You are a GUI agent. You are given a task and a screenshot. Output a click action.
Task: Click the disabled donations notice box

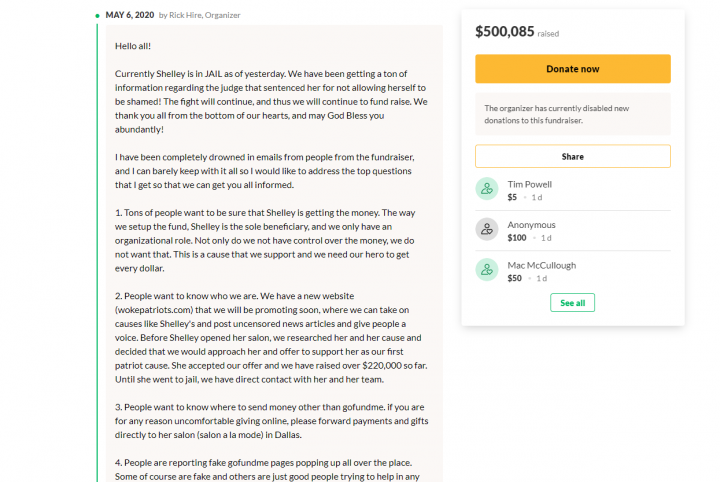(573, 114)
